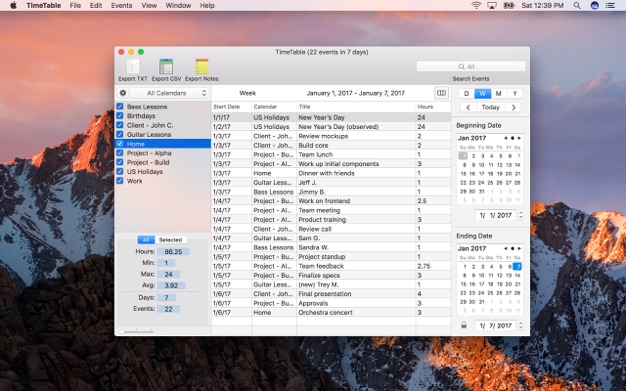The image size is (626, 391).
Task: Click the Beginning Date field stepper arrows
Action: click(521, 215)
